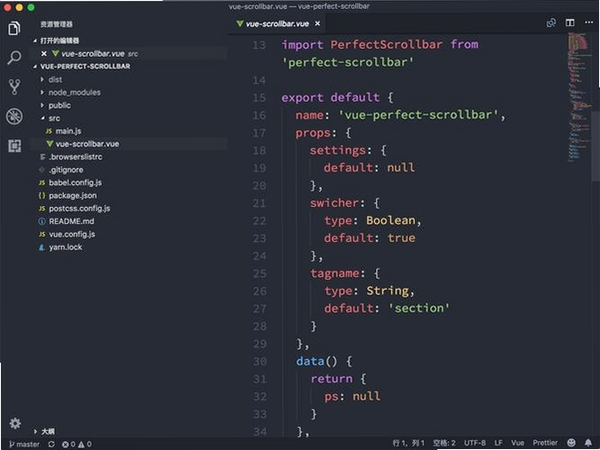Click Prettier in the status bar

[x=545, y=443]
